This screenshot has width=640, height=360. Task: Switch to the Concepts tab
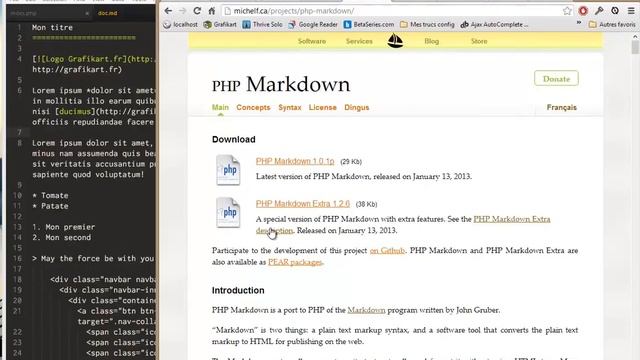pos(253,107)
